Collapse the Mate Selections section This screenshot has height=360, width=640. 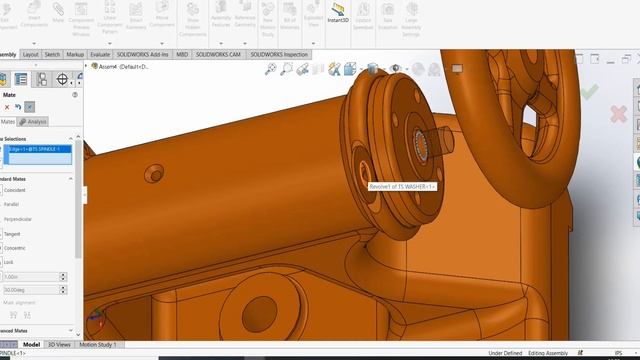pos(70,139)
